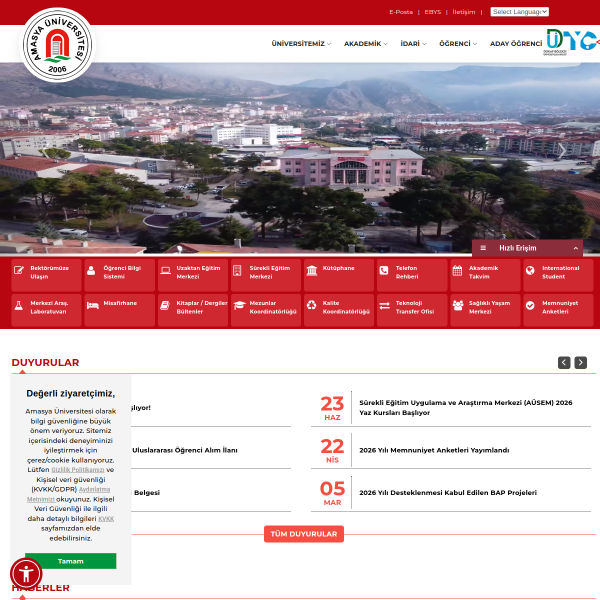The height and width of the screenshot is (600, 600).
Task: Open the E-Posta top link
Action: pos(401,12)
